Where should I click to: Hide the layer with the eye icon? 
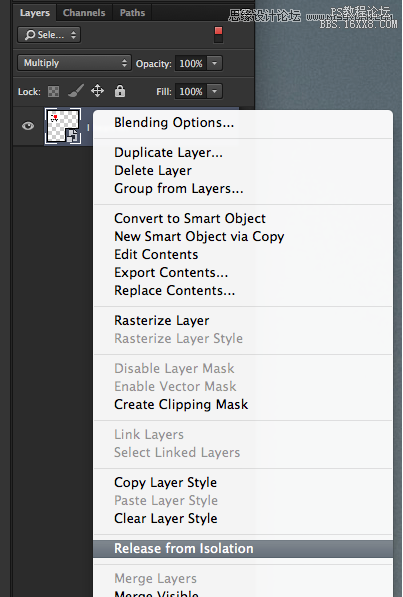click(28, 126)
